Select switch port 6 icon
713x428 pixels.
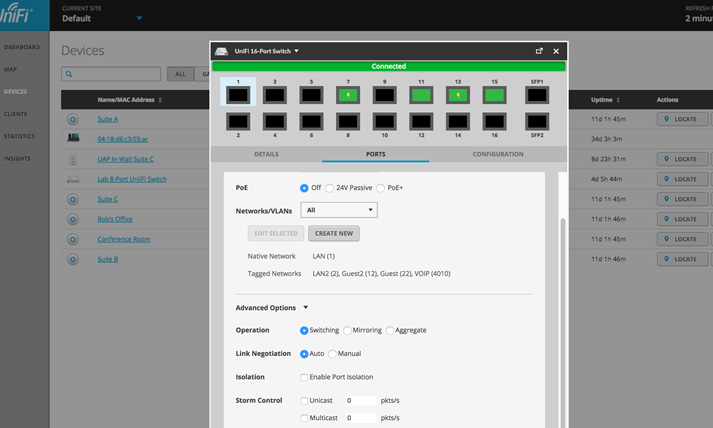coord(311,121)
